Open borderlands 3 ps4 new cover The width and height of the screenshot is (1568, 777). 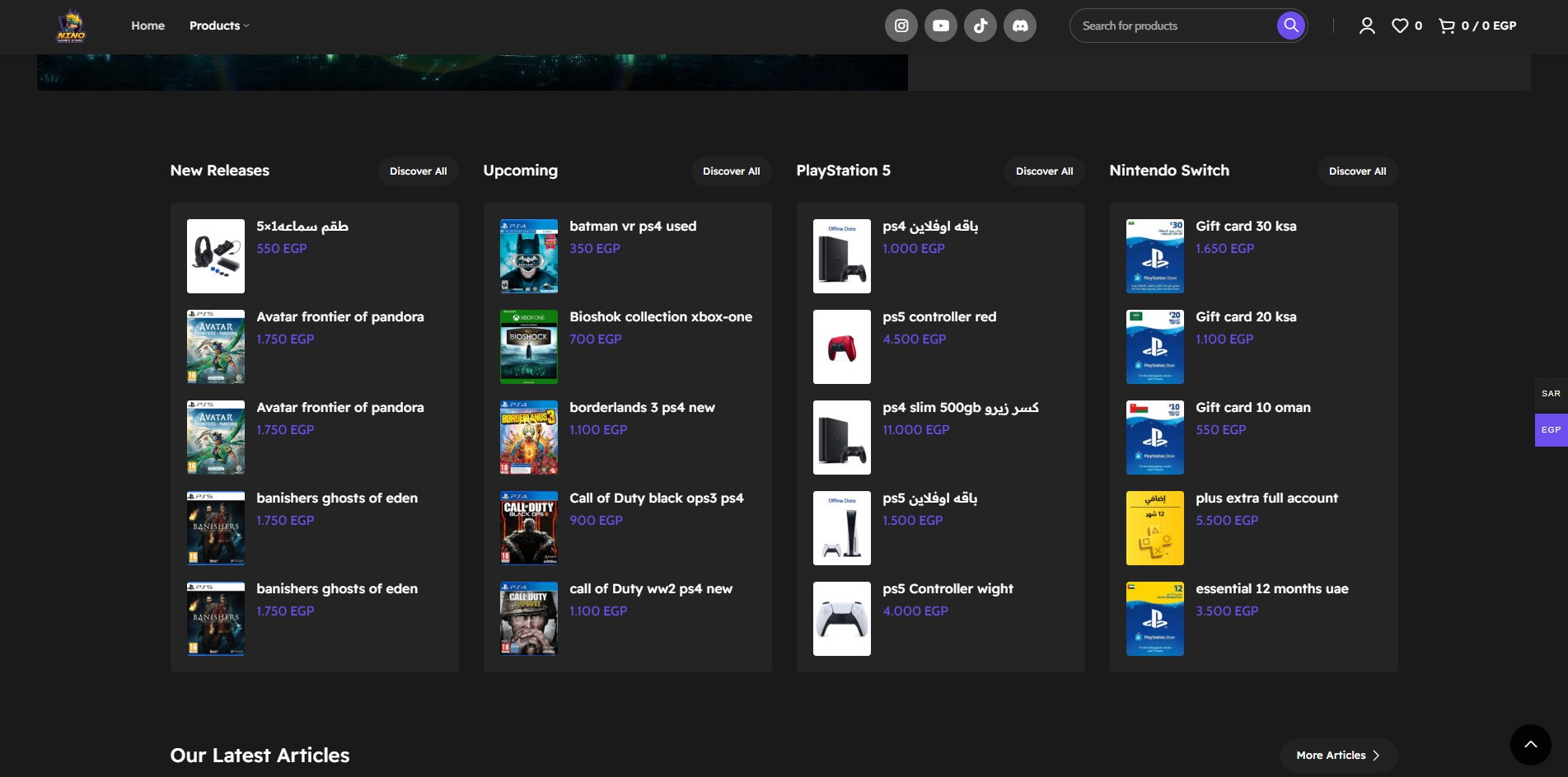pos(529,438)
